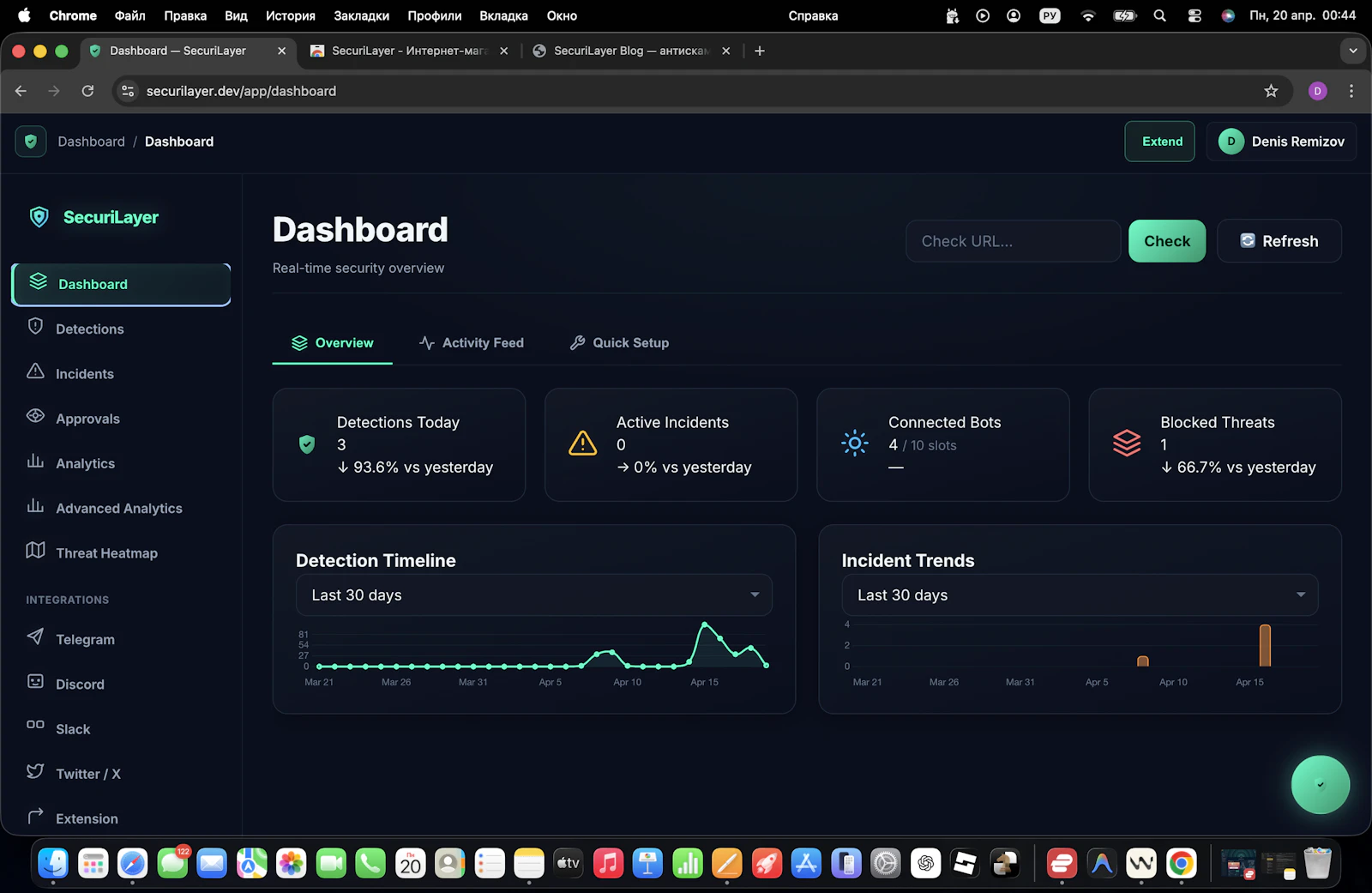Click the SecuriLayer shield logo
1372x893 pixels.
[39, 217]
